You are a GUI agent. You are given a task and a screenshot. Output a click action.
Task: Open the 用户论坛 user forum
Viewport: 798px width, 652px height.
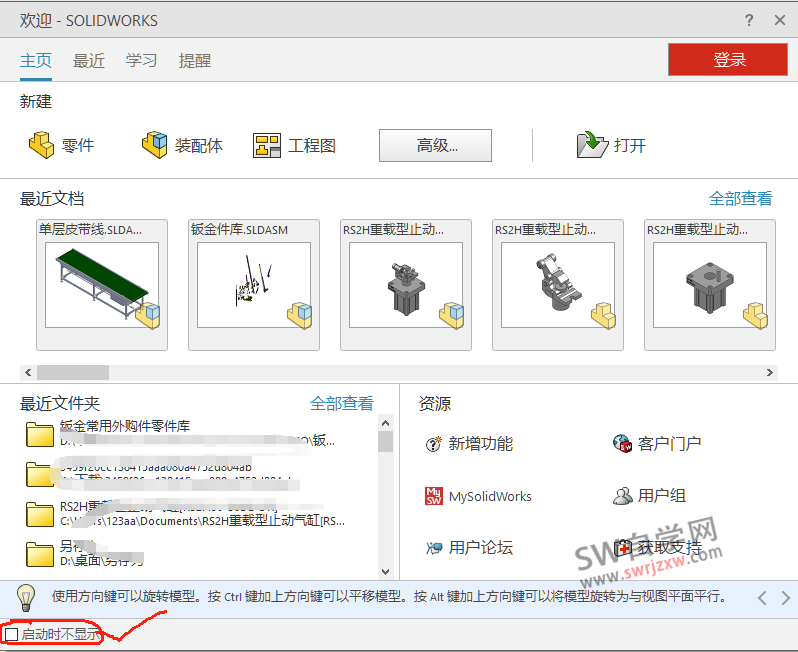(x=469, y=548)
